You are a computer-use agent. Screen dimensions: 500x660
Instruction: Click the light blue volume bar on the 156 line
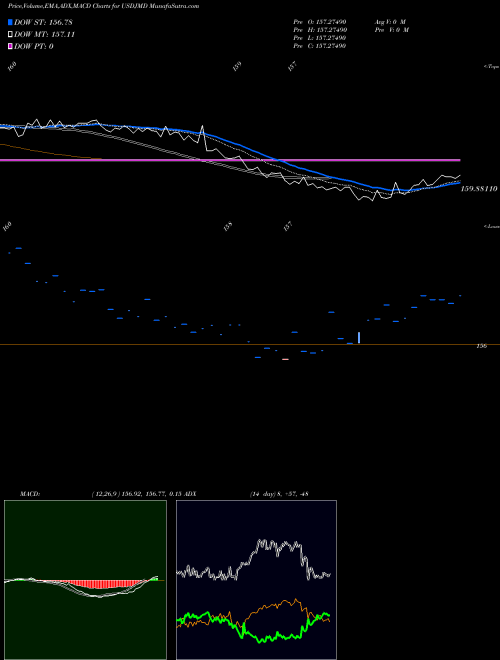tap(359, 338)
